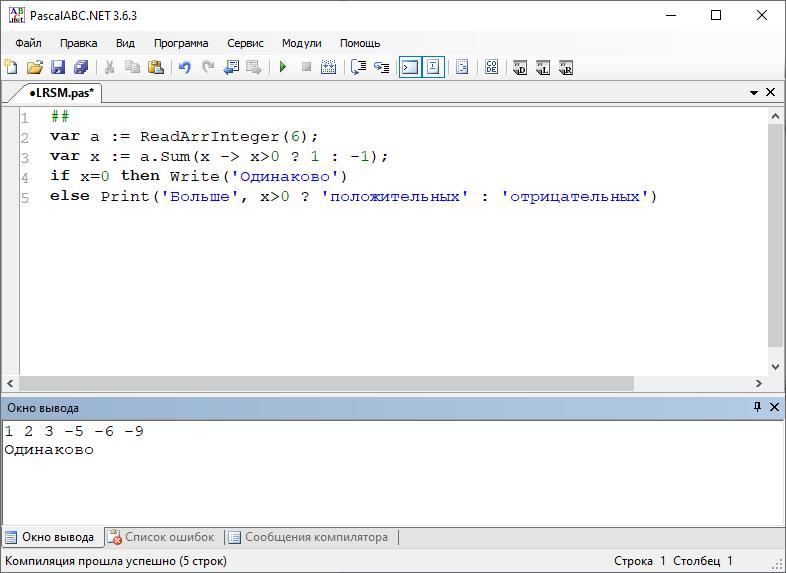
Task: Click the horizontal scrollbar right arrow
Action: (759, 383)
